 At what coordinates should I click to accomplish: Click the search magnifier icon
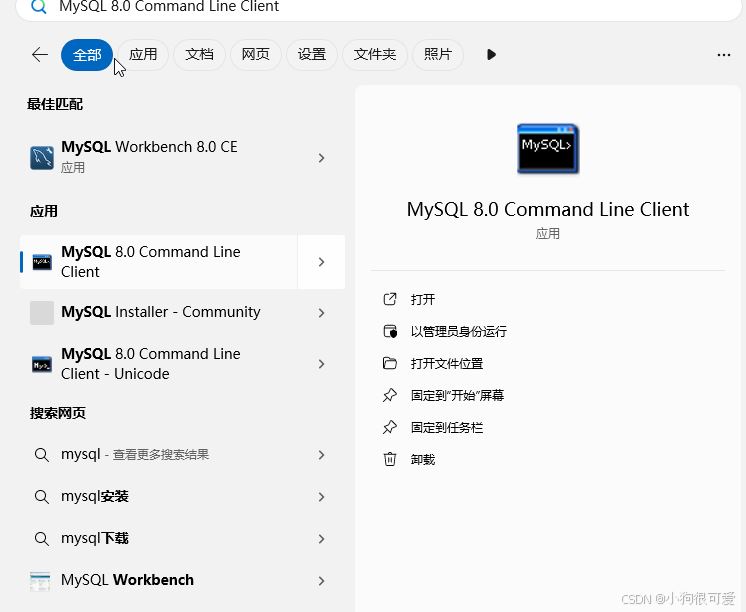coord(38,7)
